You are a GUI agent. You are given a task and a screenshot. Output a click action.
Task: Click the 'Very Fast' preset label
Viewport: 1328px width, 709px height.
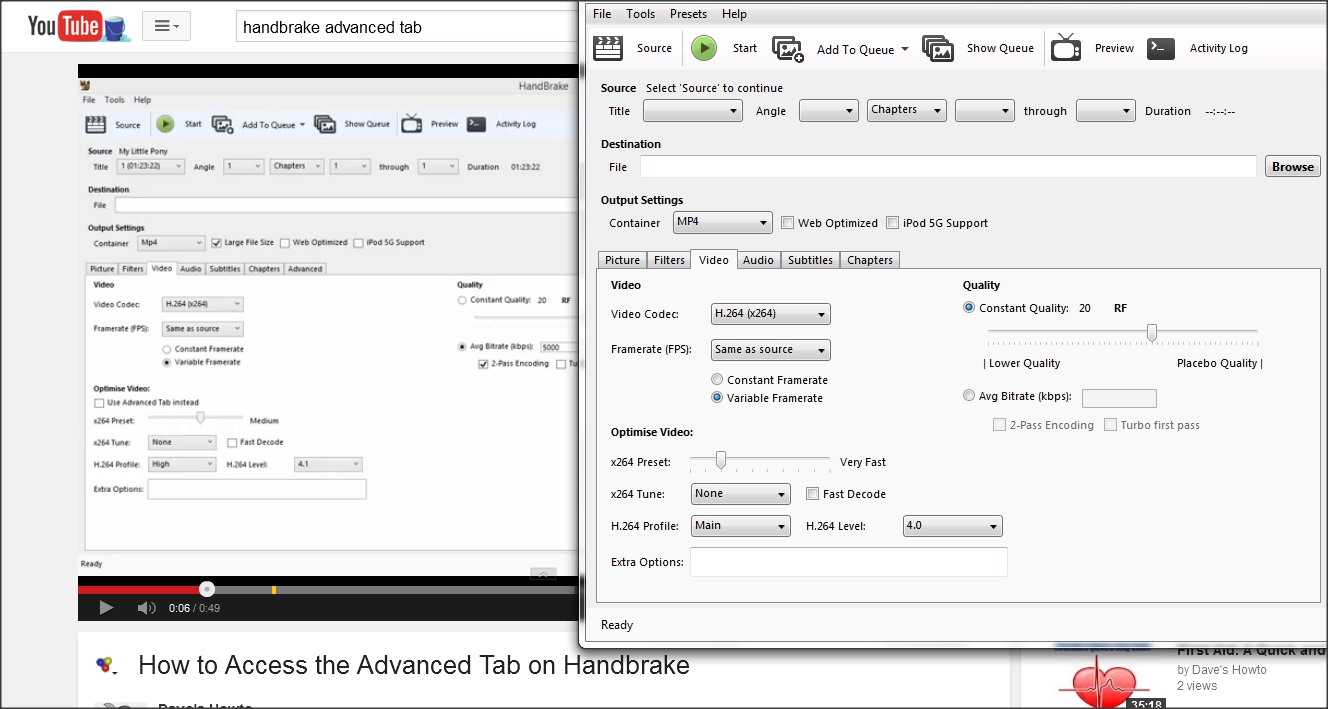[863, 462]
